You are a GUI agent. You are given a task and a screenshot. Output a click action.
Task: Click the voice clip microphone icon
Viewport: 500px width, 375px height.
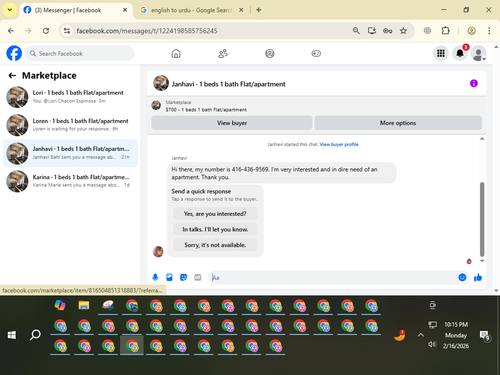tap(155, 277)
